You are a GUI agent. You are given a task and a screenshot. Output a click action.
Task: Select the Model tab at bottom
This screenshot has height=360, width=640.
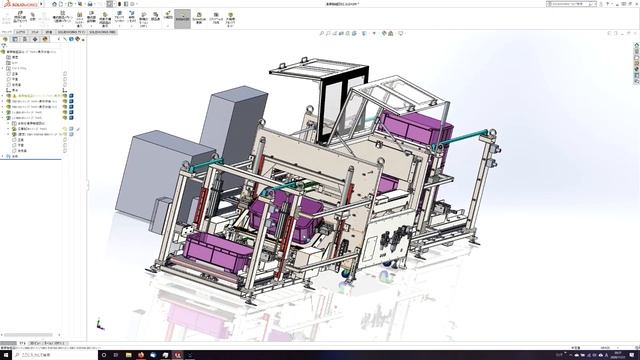(22, 343)
